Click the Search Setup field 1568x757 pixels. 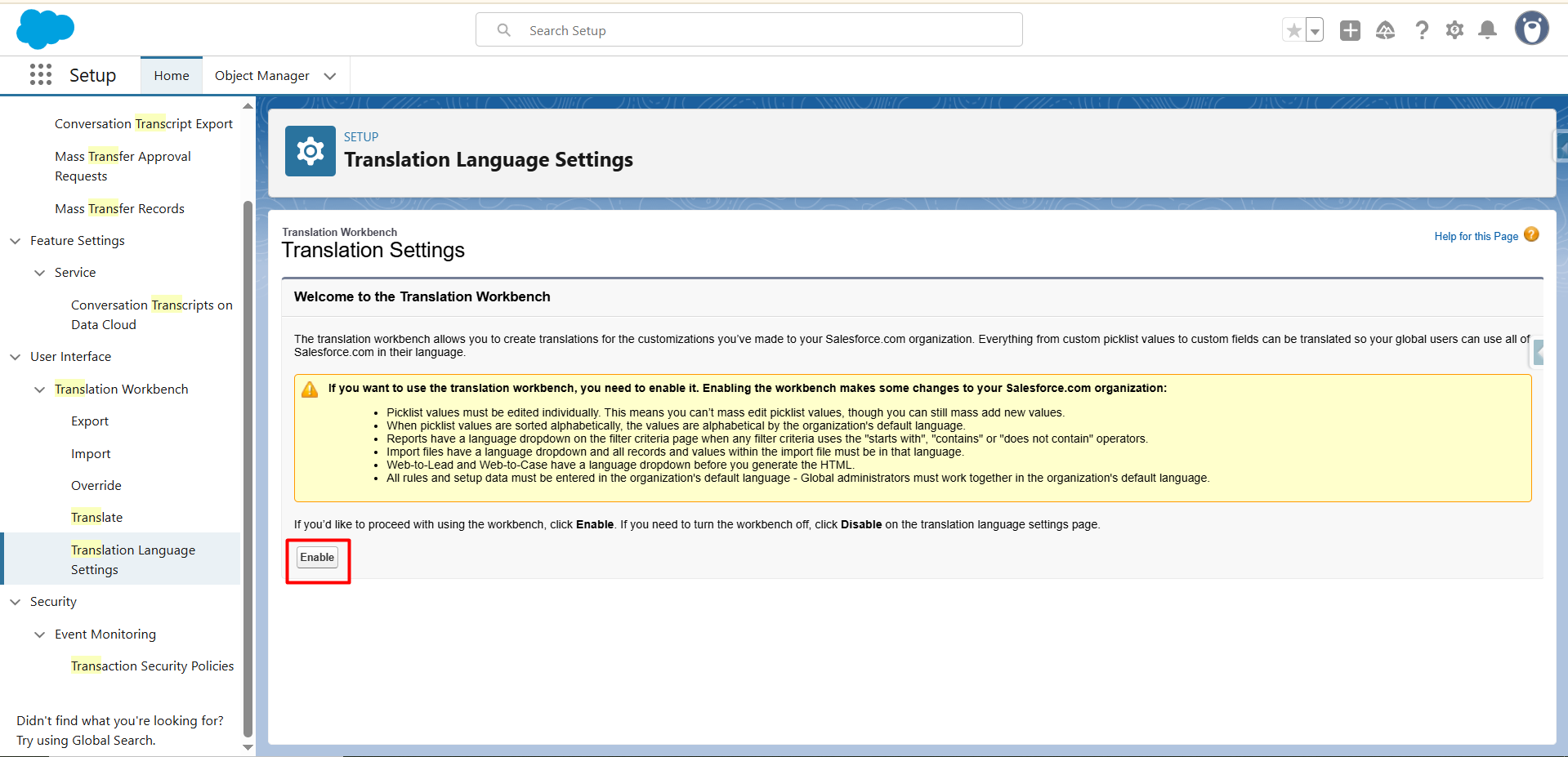pos(748,30)
